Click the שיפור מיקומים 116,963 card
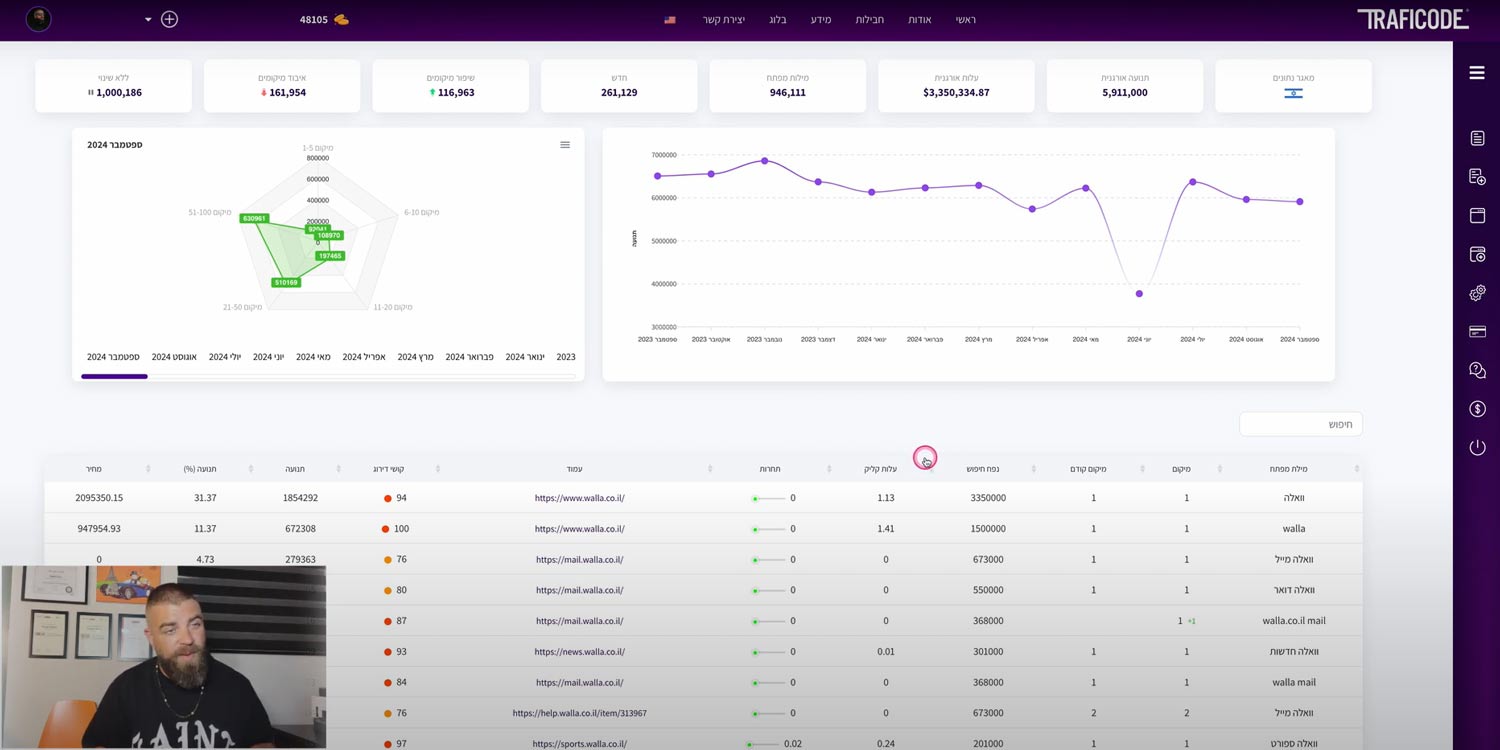The height and width of the screenshot is (750, 1500). coord(451,85)
